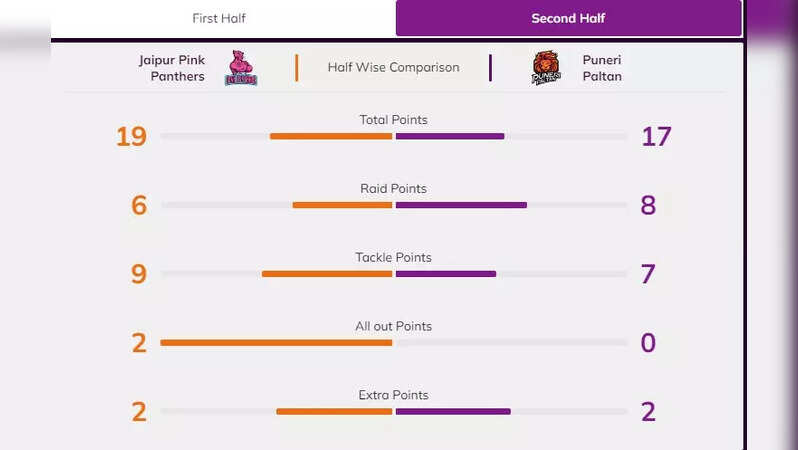Select the purple Raid Points bar

click(x=461, y=205)
